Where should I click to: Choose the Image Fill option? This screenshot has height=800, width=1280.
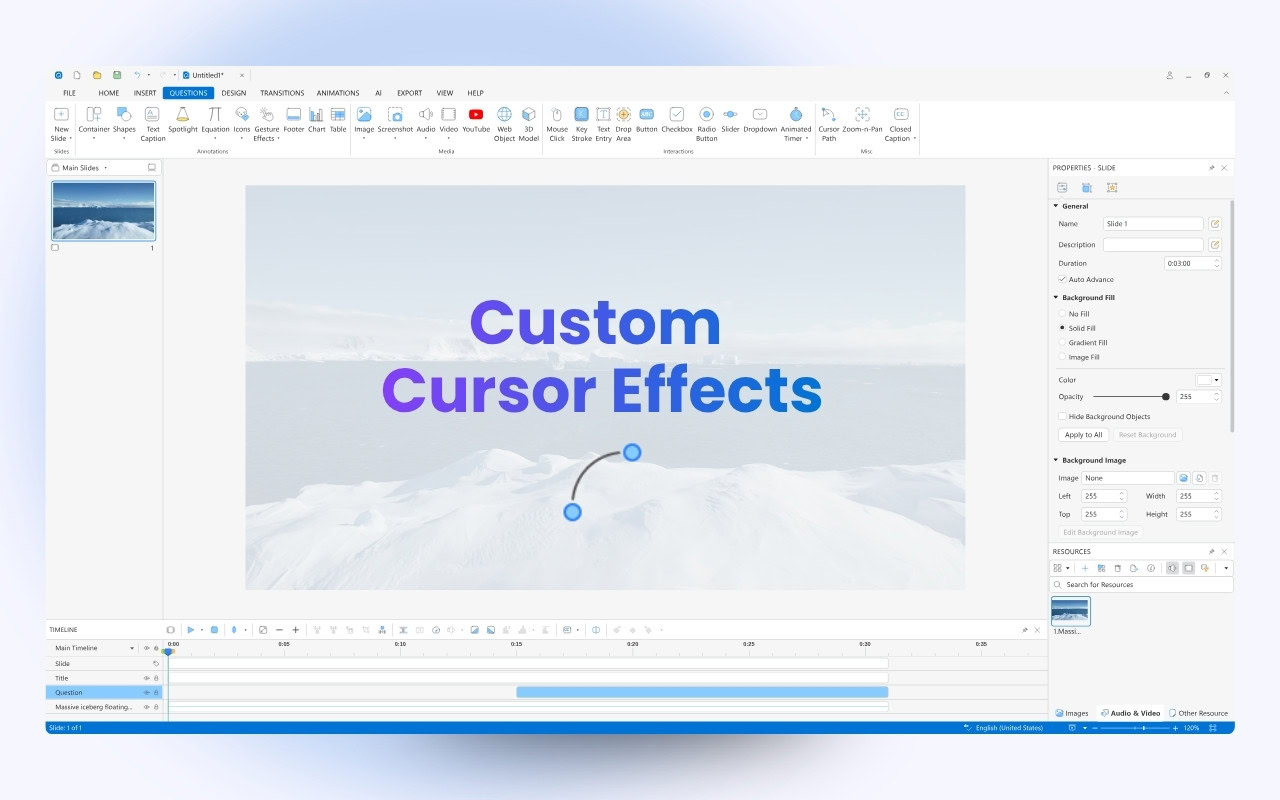pyautogui.click(x=1062, y=357)
